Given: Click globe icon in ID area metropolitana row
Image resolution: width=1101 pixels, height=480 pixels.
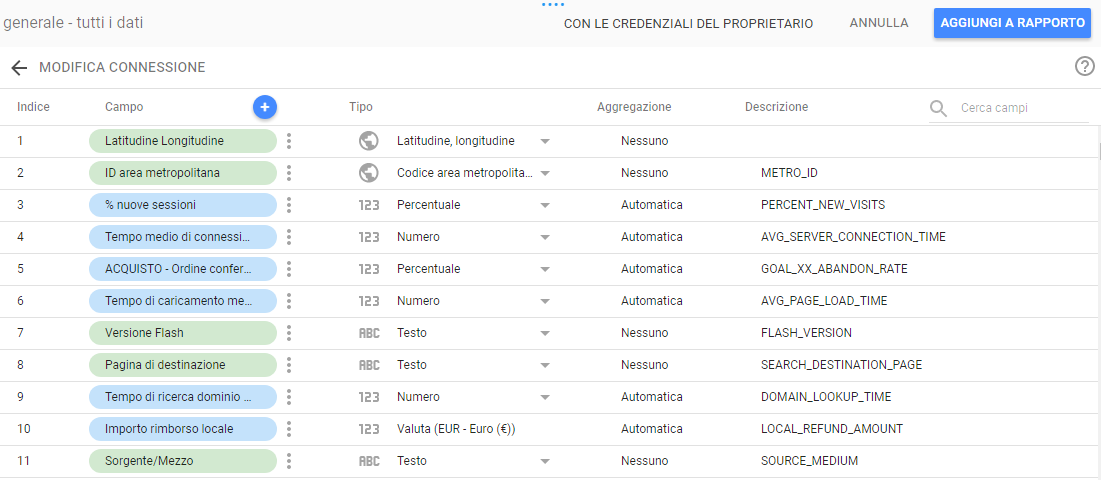Looking at the screenshot, I should pos(369,173).
